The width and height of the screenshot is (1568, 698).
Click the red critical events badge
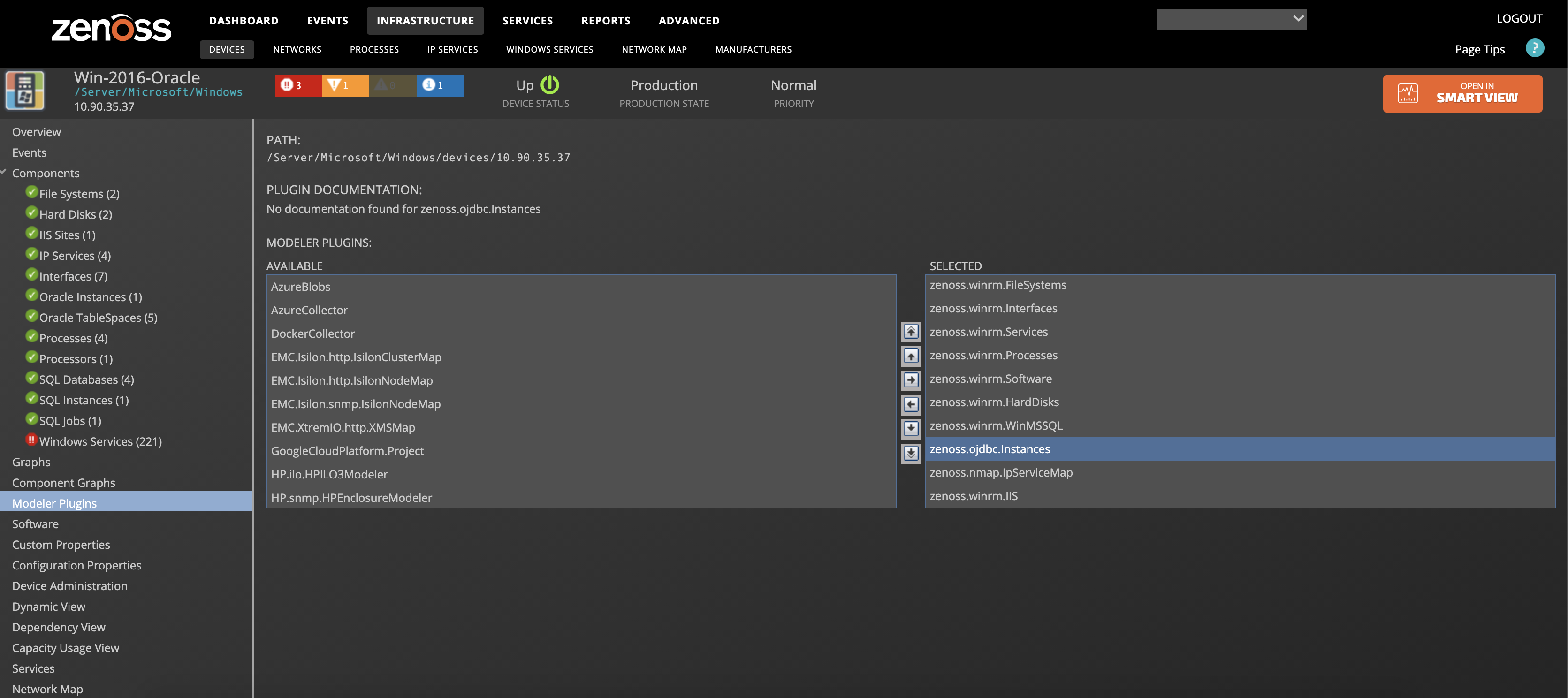pos(297,85)
